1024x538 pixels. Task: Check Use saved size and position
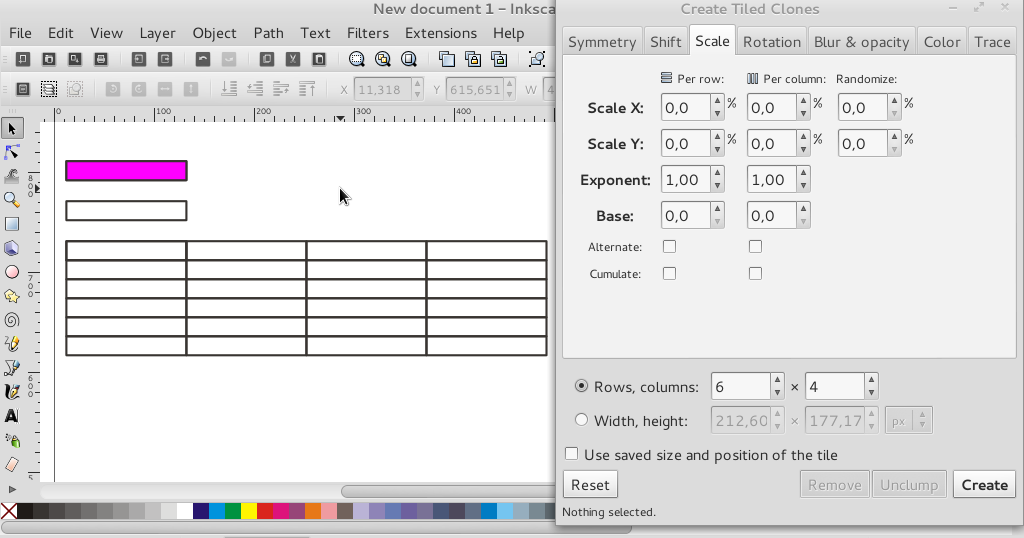(572, 454)
